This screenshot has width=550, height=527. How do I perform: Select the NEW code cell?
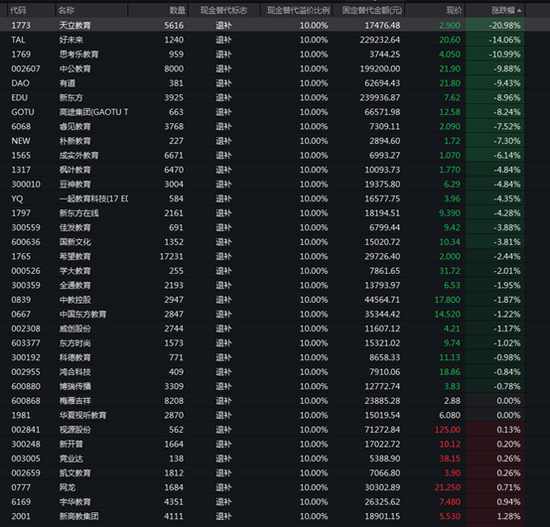(21, 141)
